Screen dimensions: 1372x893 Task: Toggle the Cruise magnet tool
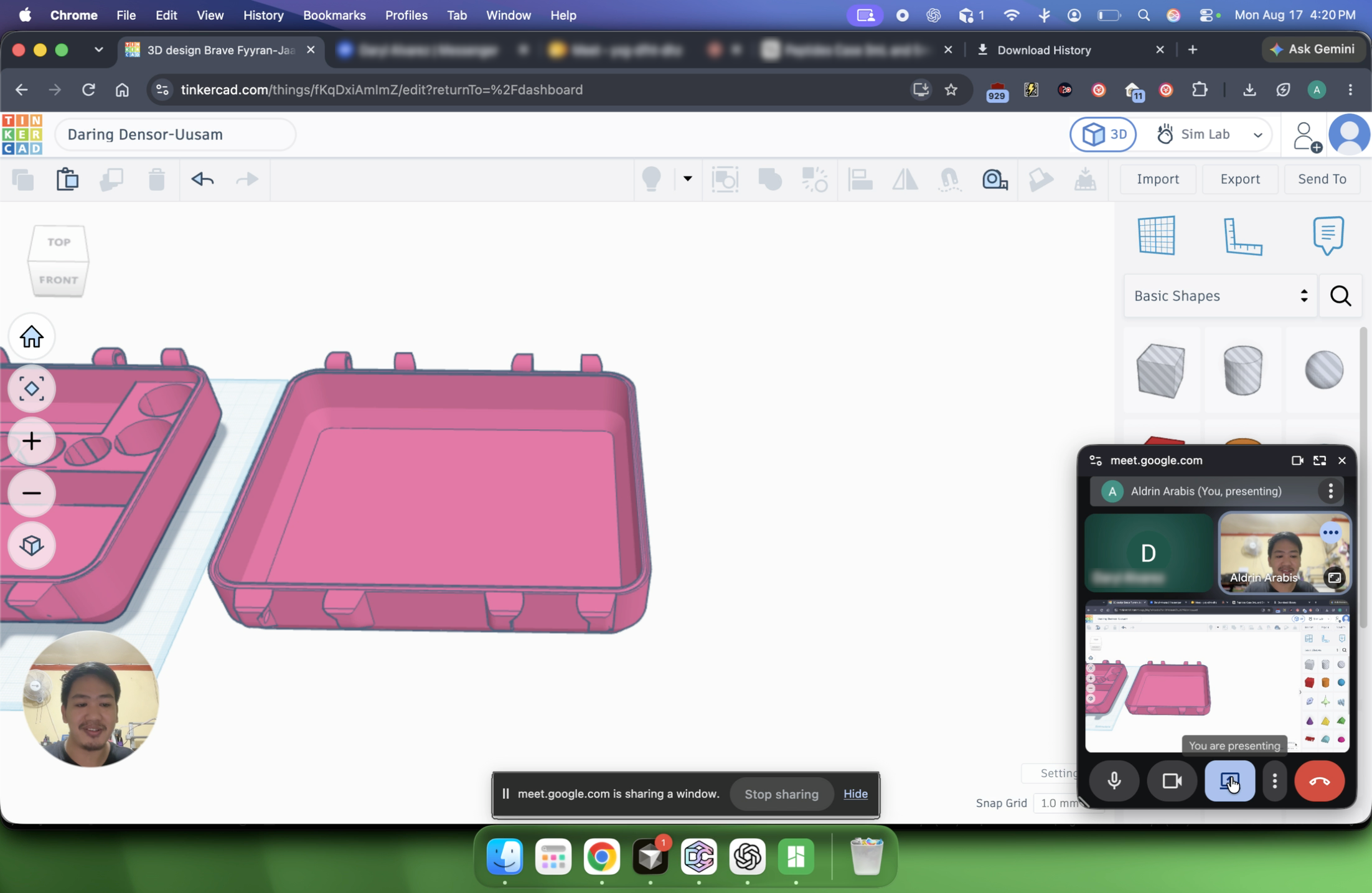coord(949,179)
